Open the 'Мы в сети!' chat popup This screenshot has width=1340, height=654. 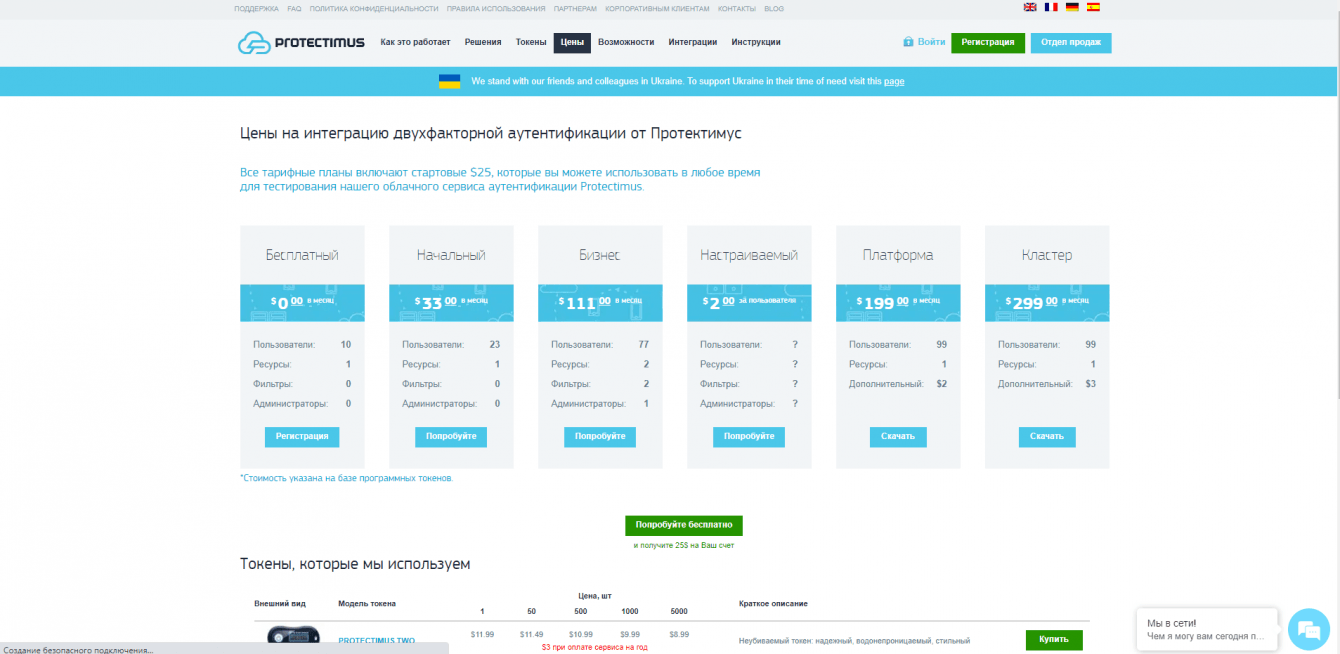tap(1207, 629)
